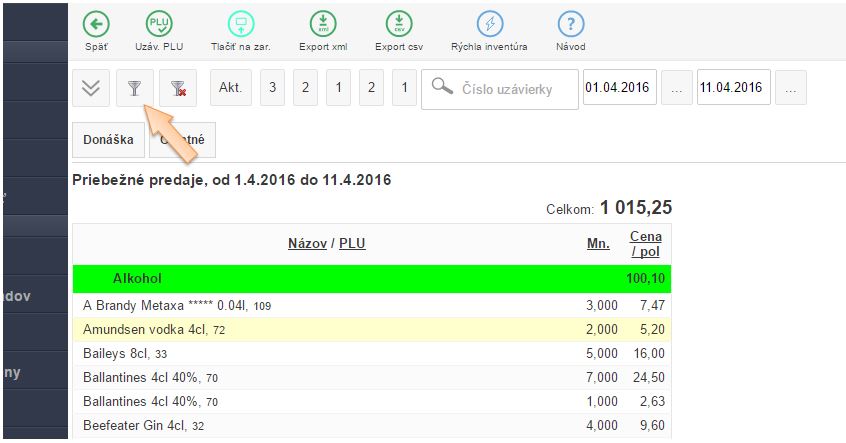The width and height of the screenshot is (846, 443).
Task: Click the filter funnel icon
Action: (134, 88)
